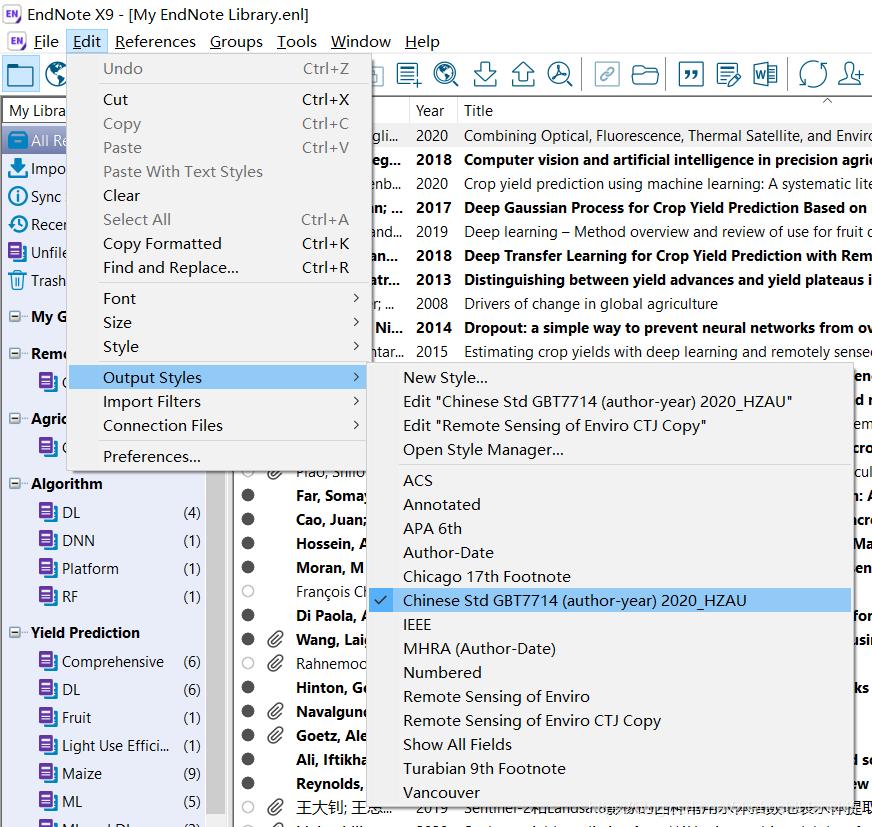This screenshot has height=827, width=872.
Task: Click the New Reference toolbar icon
Action: click(408, 74)
